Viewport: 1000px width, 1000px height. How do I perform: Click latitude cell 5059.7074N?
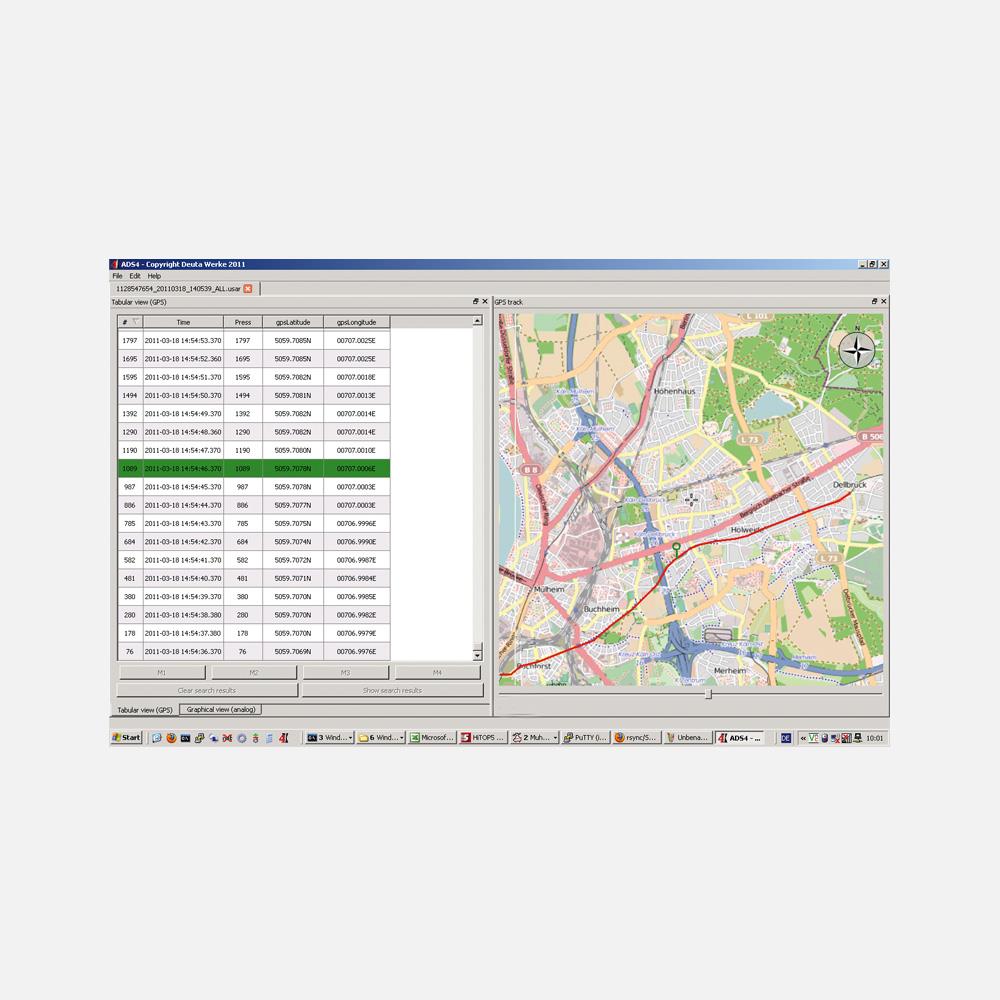pyautogui.click(x=293, y=541)
